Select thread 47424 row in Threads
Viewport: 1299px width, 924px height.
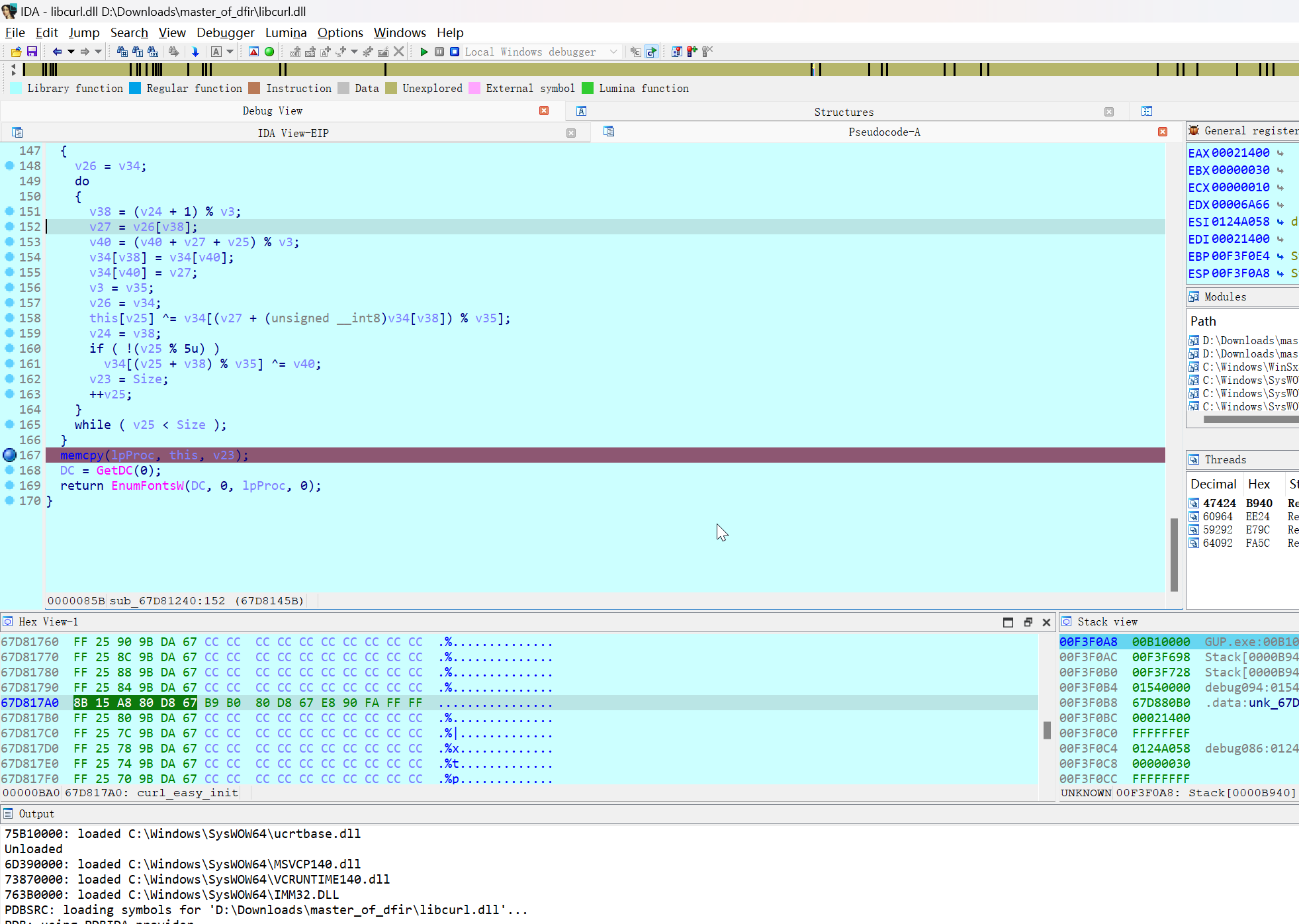pos(1243,503)
